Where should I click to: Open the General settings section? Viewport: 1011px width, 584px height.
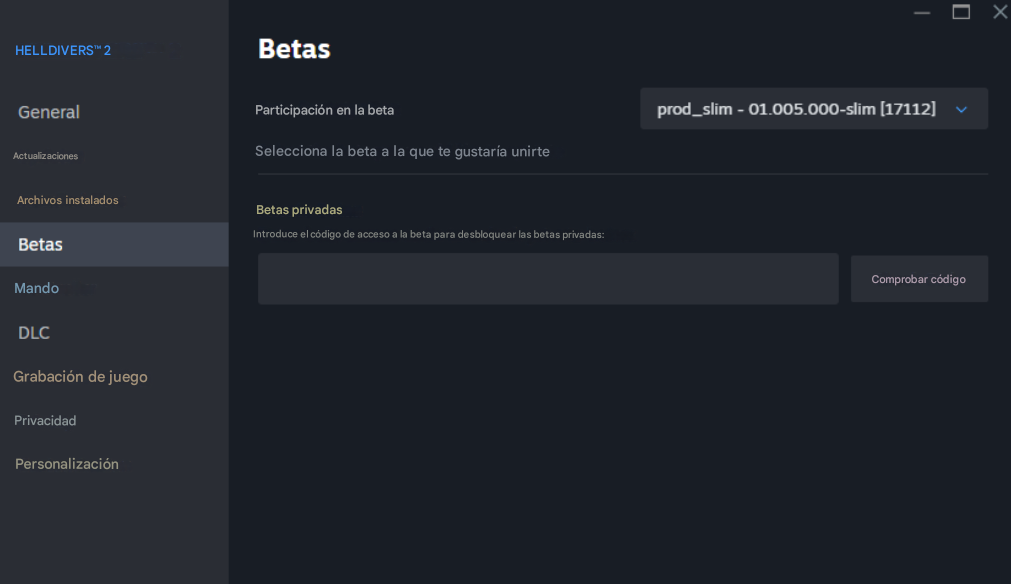point(49,112)
